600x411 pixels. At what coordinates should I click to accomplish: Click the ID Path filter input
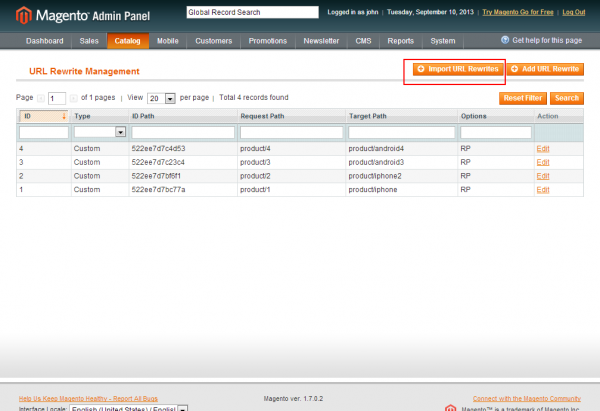click(183, 132)
